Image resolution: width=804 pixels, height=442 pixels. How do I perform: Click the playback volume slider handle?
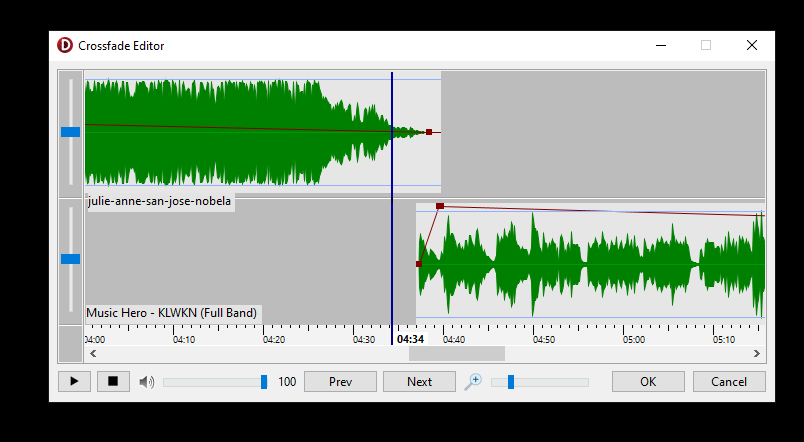point(264,381)
